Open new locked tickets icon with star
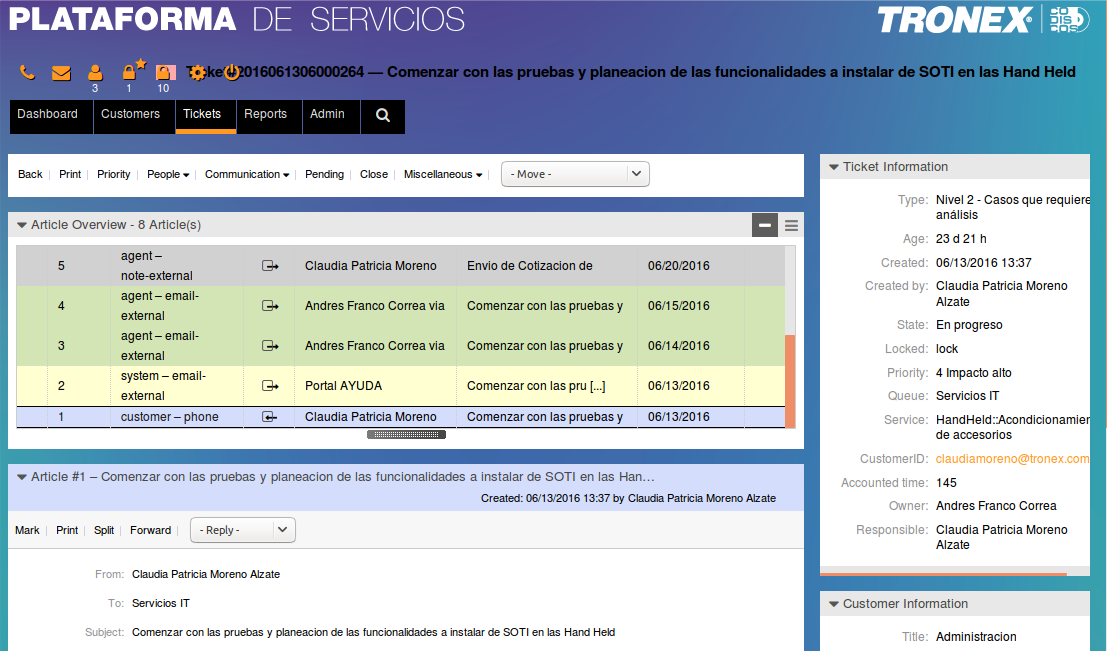The width and height of the screenshot is (1107, 651). (132, 70)
